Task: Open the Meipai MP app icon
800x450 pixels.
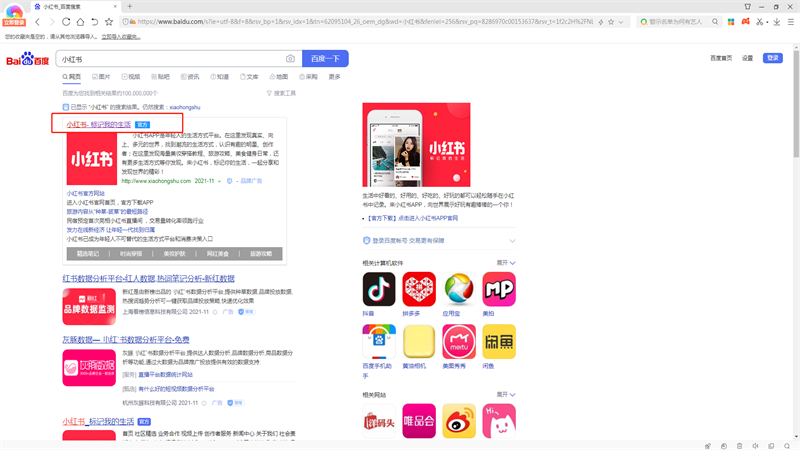Action: [x=499, y=289]
